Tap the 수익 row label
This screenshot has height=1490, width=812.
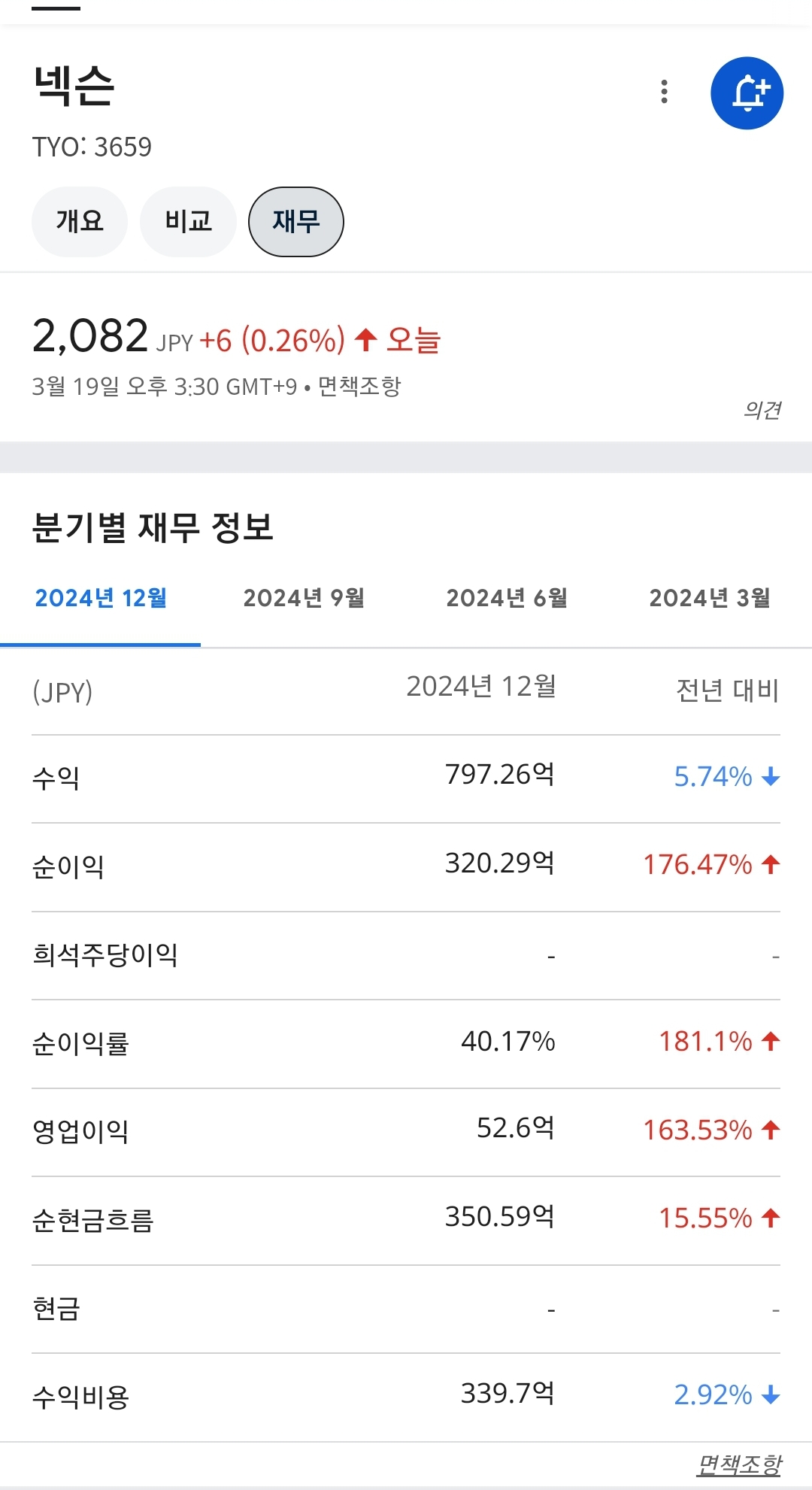pyautogui.click(x=56, y=778)
